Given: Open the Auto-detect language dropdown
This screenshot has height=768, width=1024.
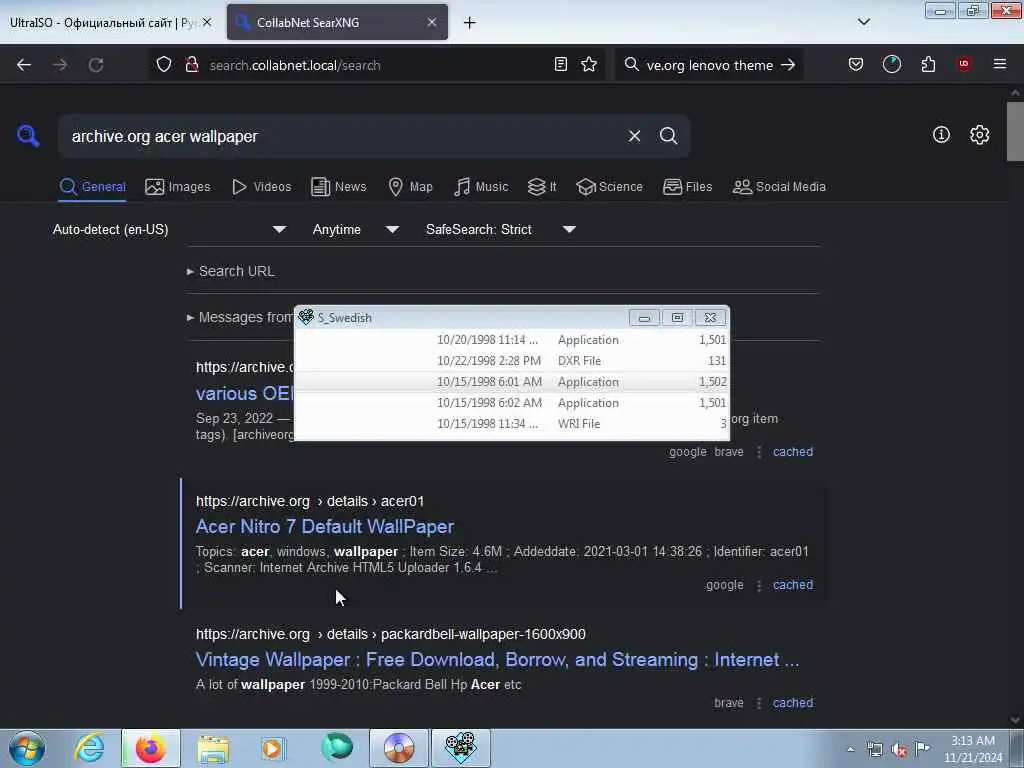Looking at the screenshot, I should (170, 229).
